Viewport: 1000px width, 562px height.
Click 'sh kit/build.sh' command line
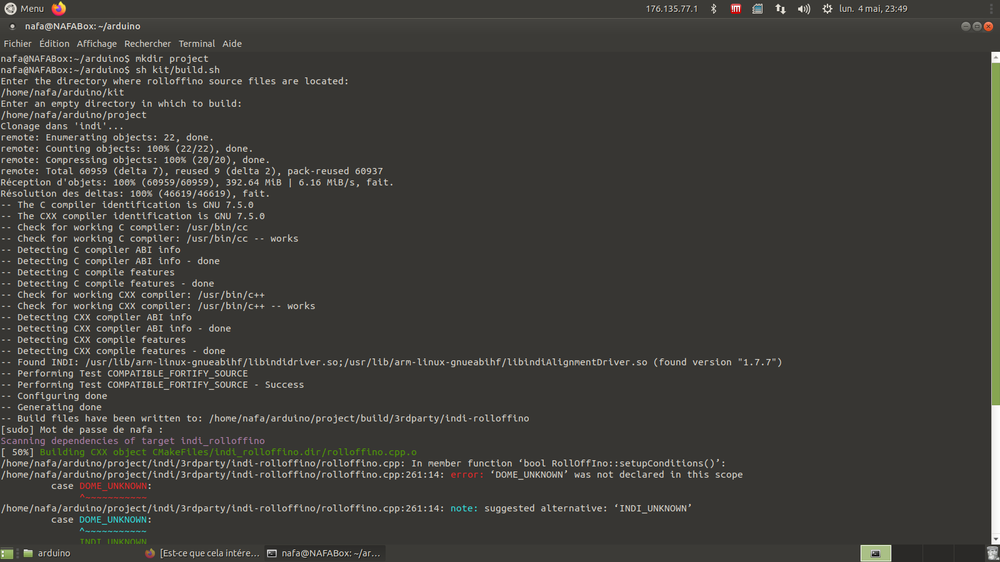(x=110, y=70)
